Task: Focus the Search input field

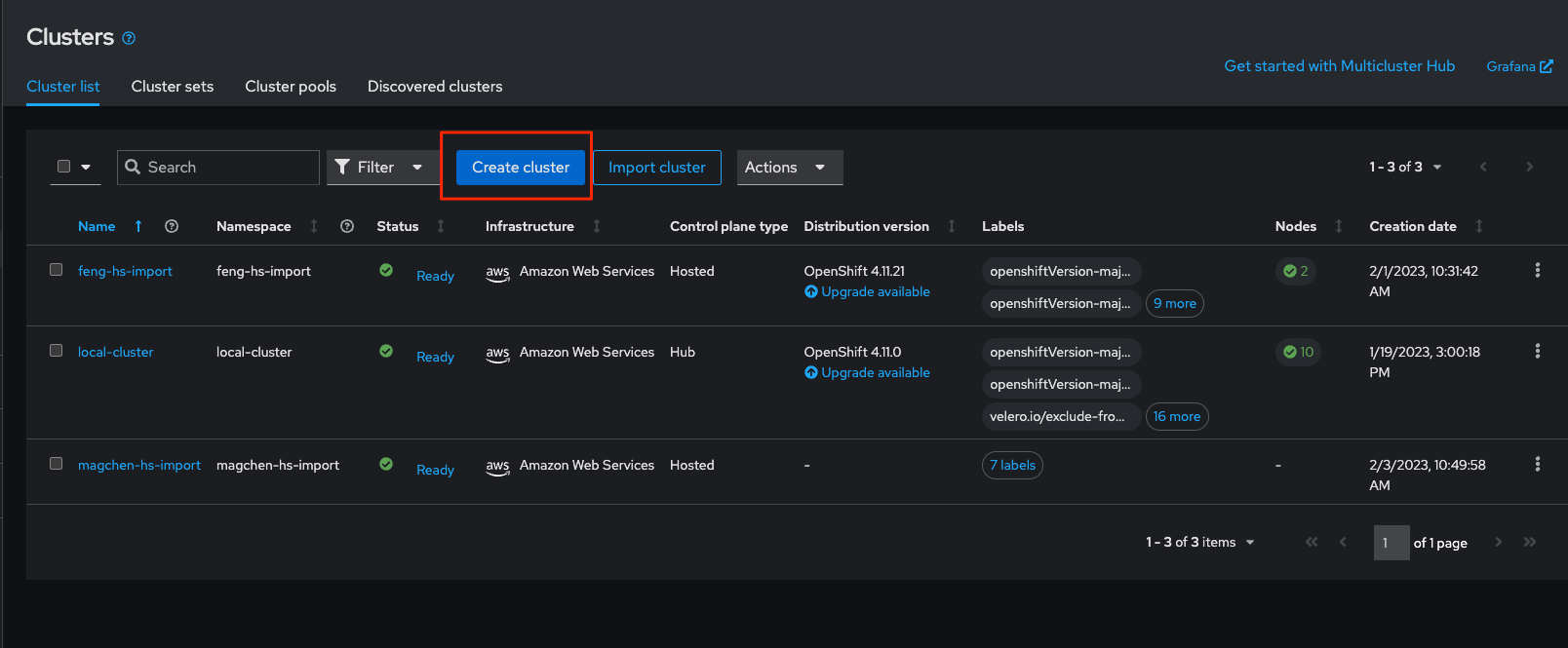Action: tap(229, 168)
